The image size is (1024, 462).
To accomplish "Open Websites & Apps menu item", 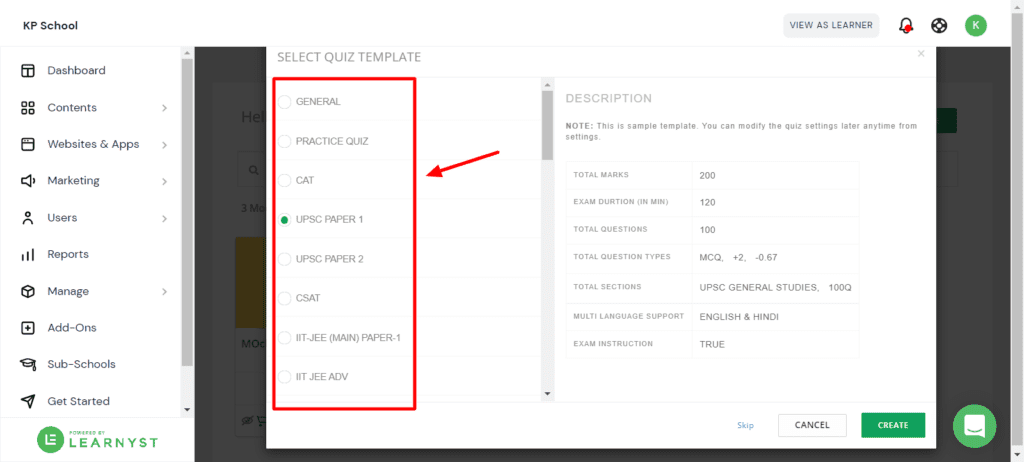I will [93, 144].
